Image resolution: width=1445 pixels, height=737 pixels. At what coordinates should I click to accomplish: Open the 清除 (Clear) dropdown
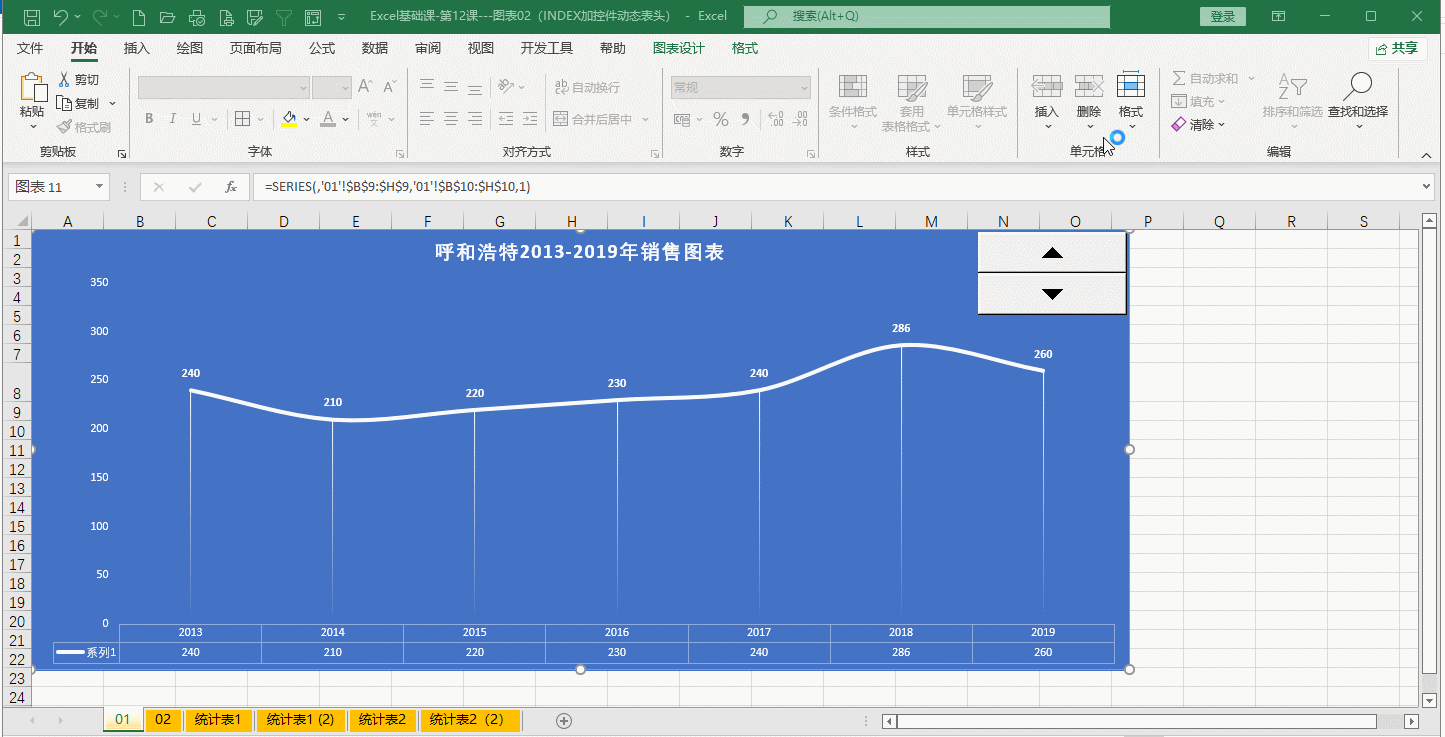click(x=1200, y=125)
